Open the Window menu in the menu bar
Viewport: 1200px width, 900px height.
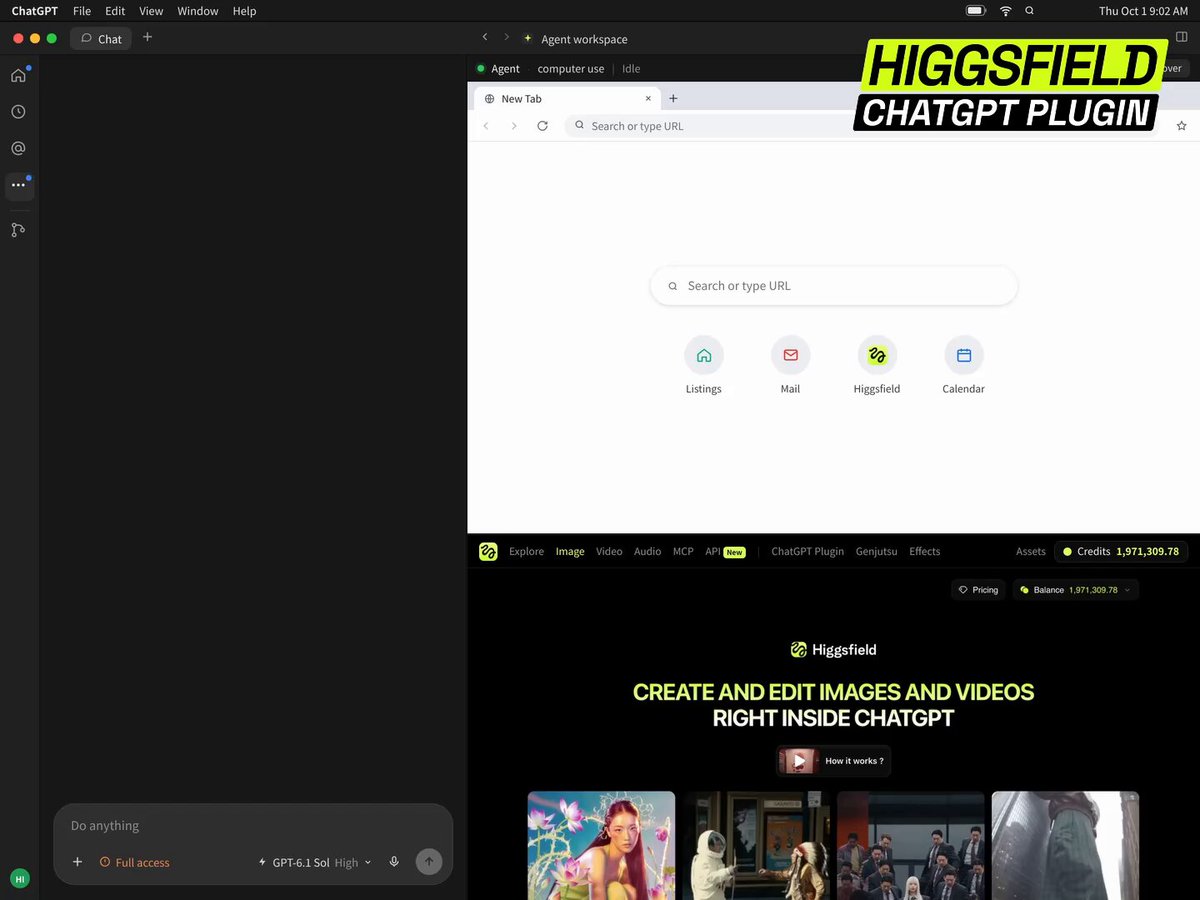[198, 11]
